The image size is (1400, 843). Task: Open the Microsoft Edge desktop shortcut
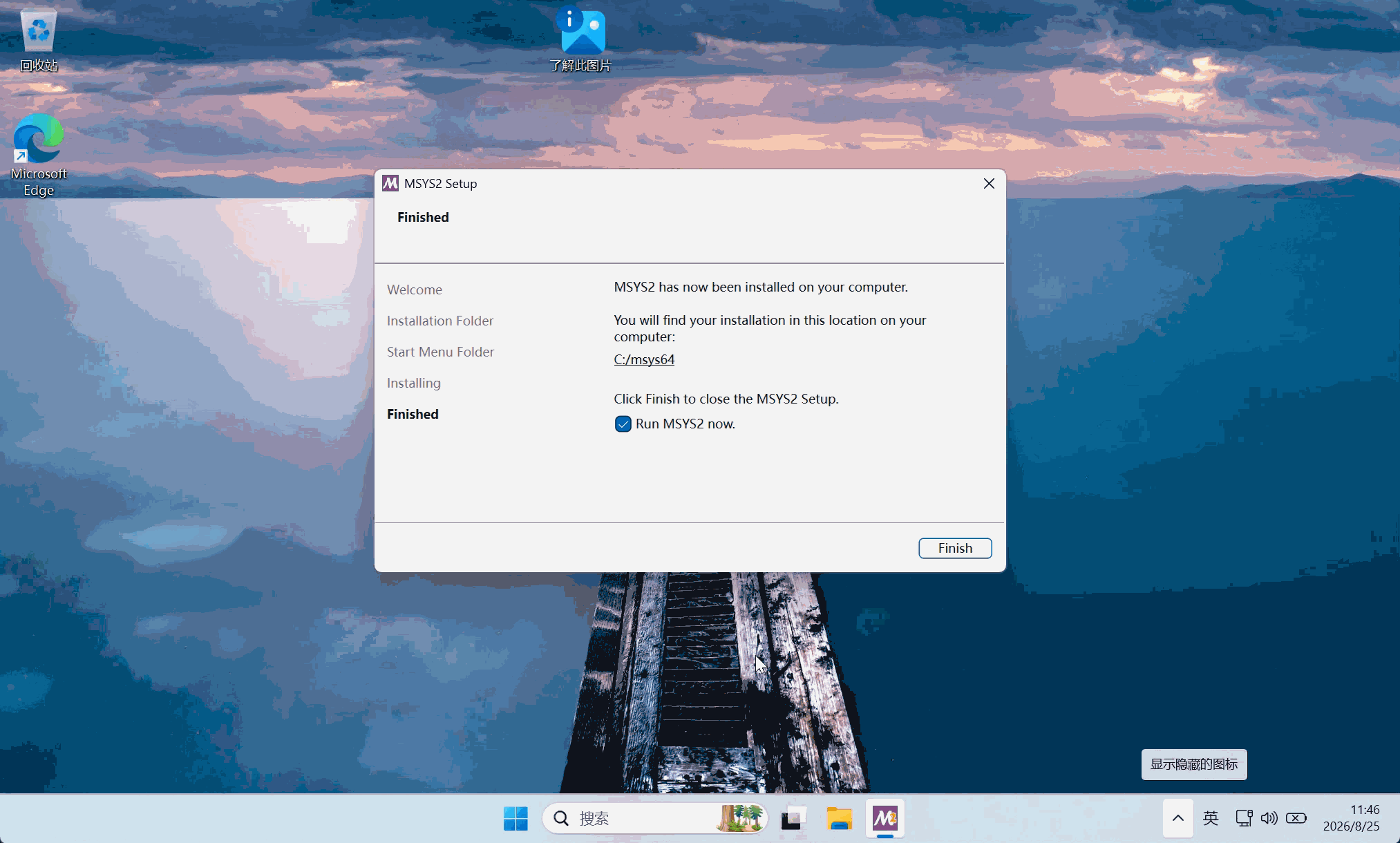click(x=39, y=155)
